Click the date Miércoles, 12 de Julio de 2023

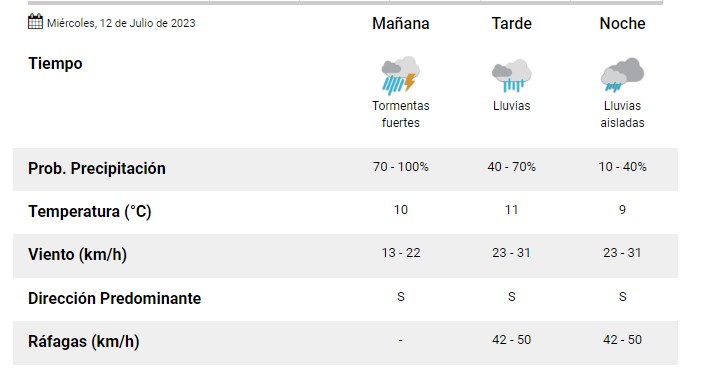(121, 23)
